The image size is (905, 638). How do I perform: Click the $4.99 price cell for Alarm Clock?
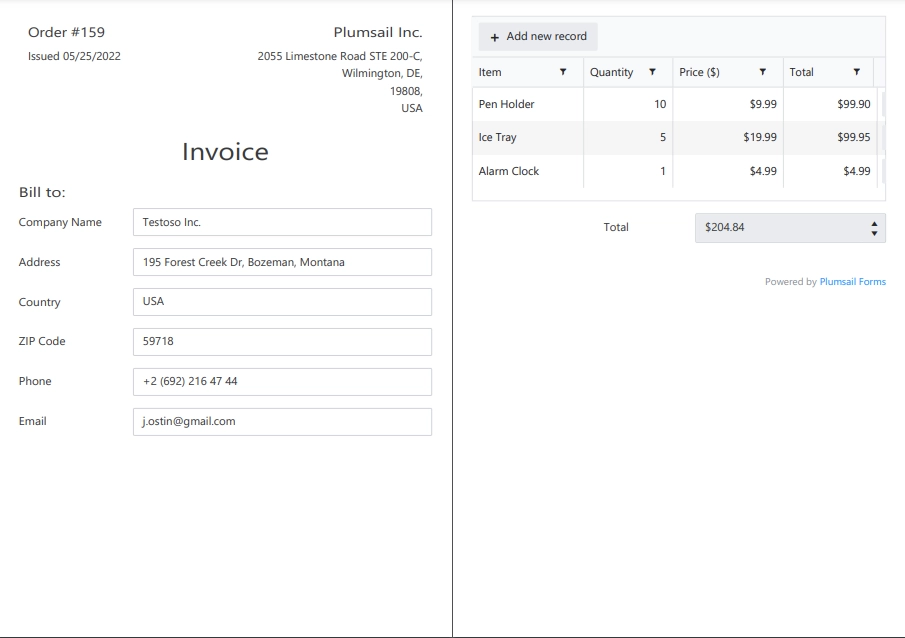coord(728,171)
